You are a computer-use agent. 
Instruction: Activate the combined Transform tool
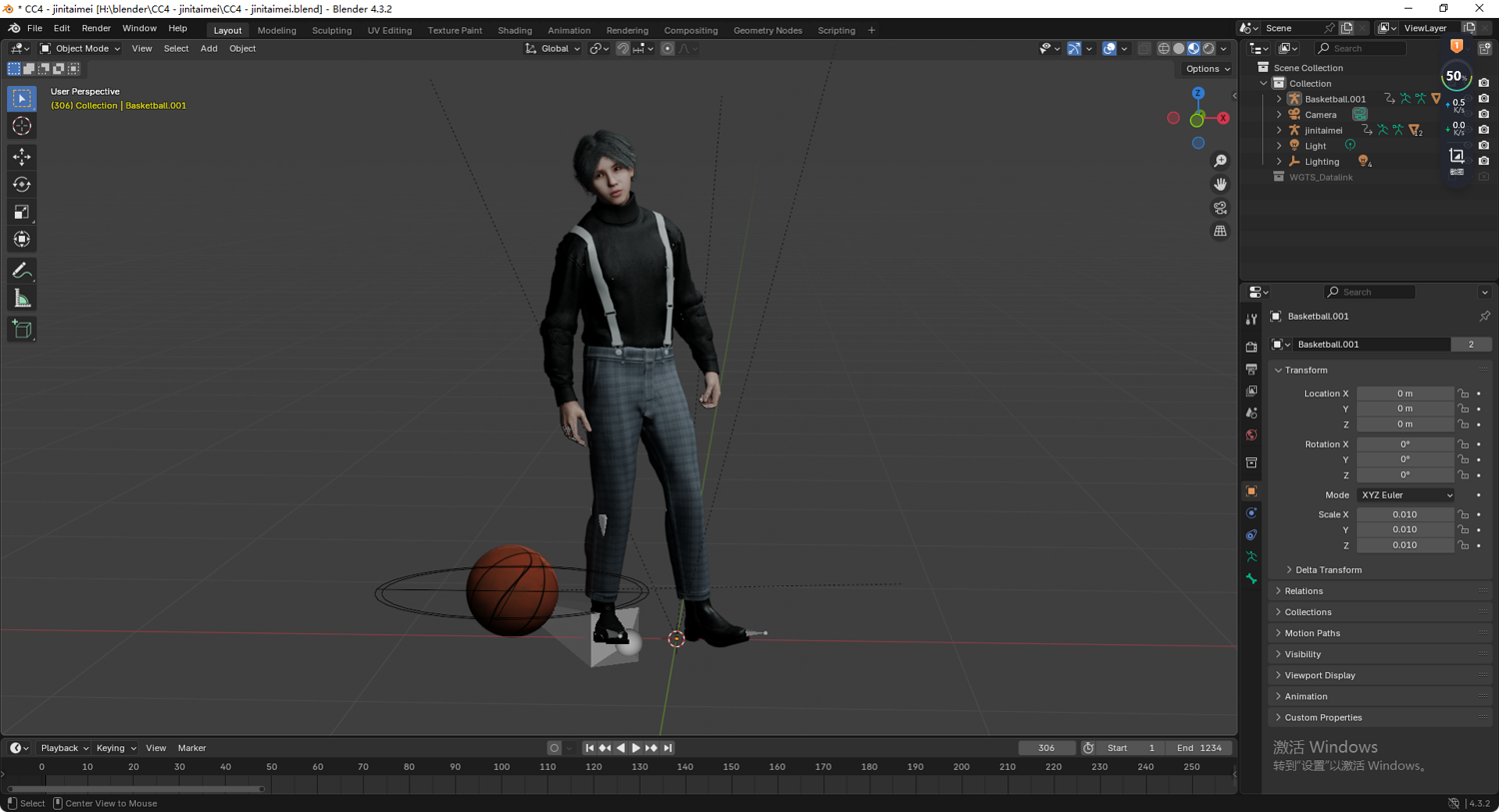[x=22, y=239]
